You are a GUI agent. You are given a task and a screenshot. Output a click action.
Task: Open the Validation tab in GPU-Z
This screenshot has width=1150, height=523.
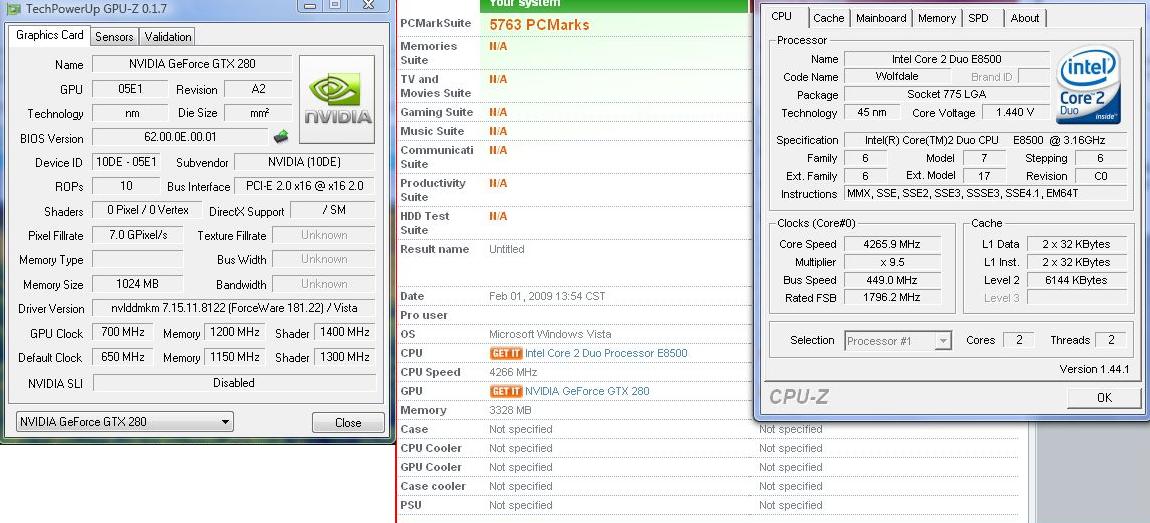tap(168, 37)
